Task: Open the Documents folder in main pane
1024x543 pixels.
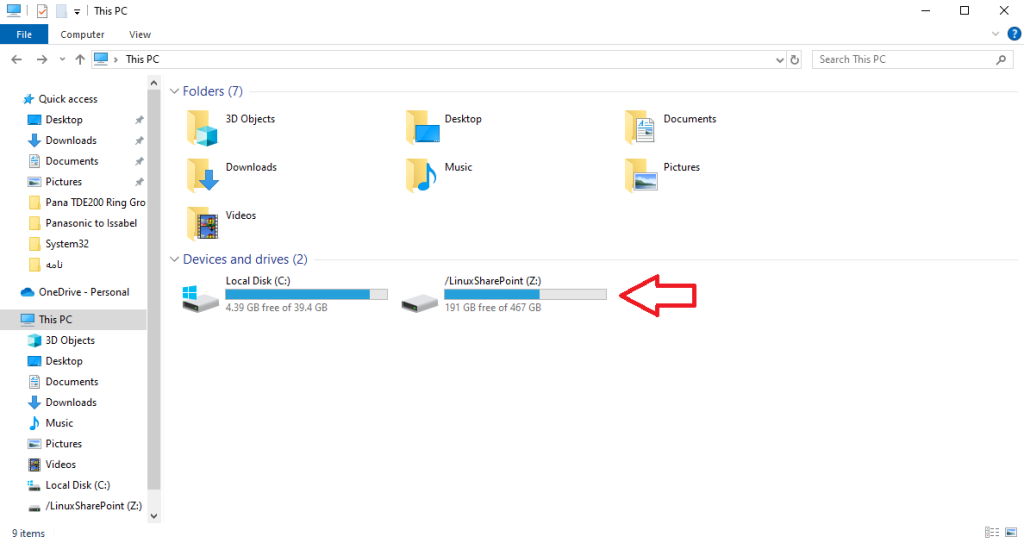Action: coord(640,127)
